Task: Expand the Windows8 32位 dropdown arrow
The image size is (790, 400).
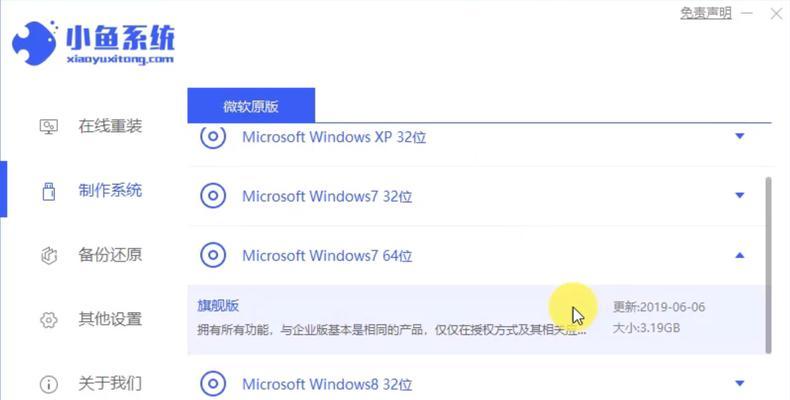Action: click(740, 383)
